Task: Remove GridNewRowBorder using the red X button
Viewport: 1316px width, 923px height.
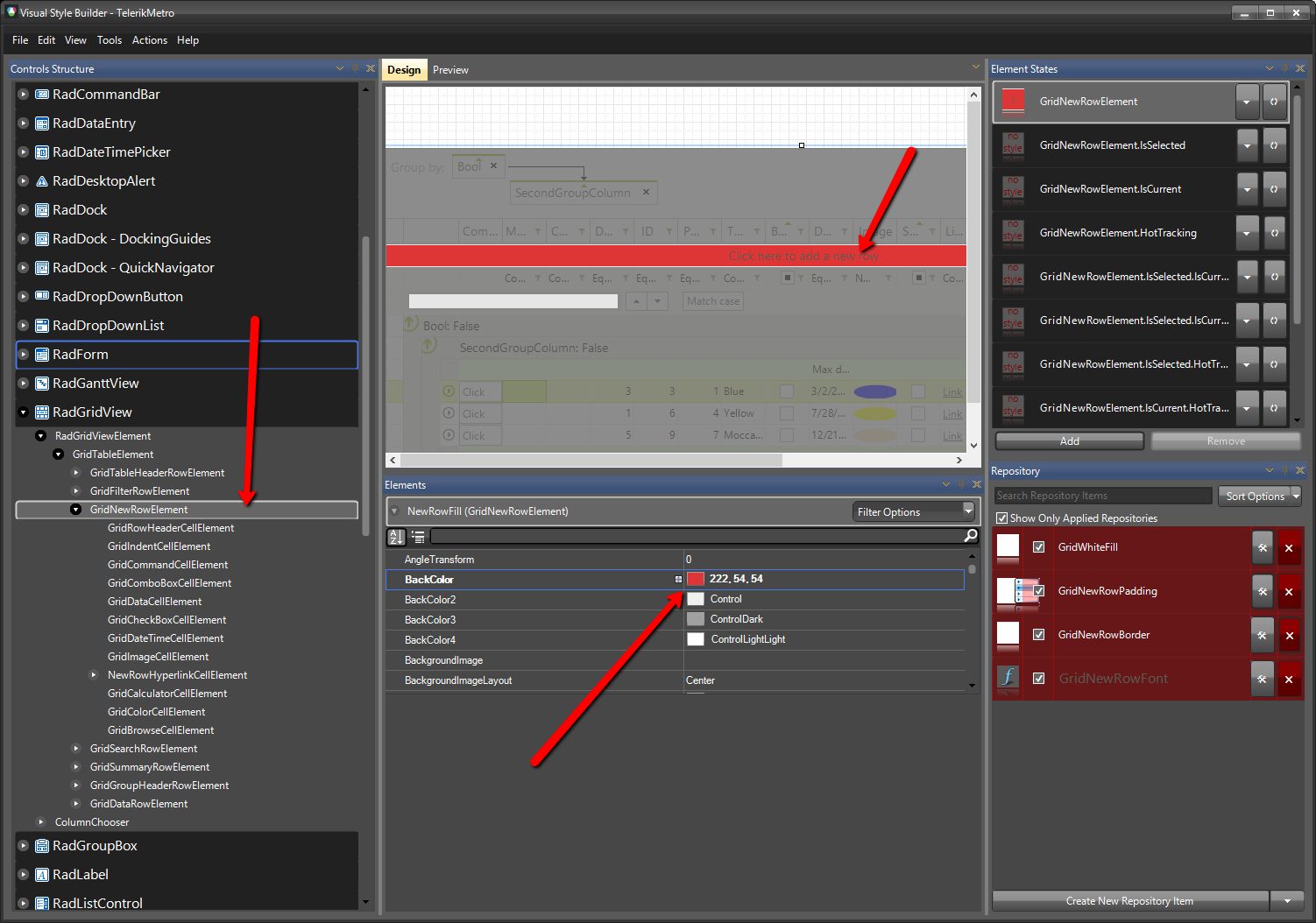Action: 1289,636
